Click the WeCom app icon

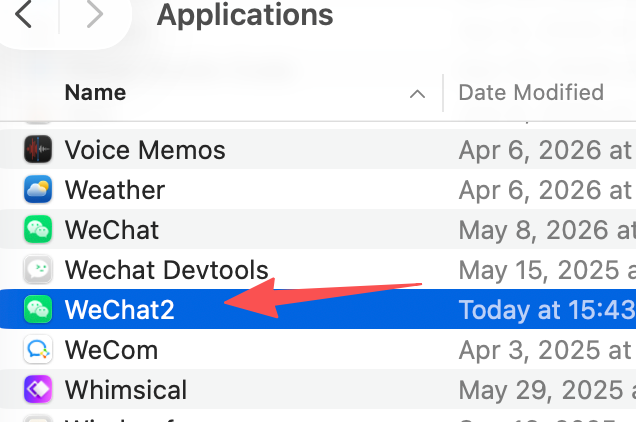click(x=38, y=349)
